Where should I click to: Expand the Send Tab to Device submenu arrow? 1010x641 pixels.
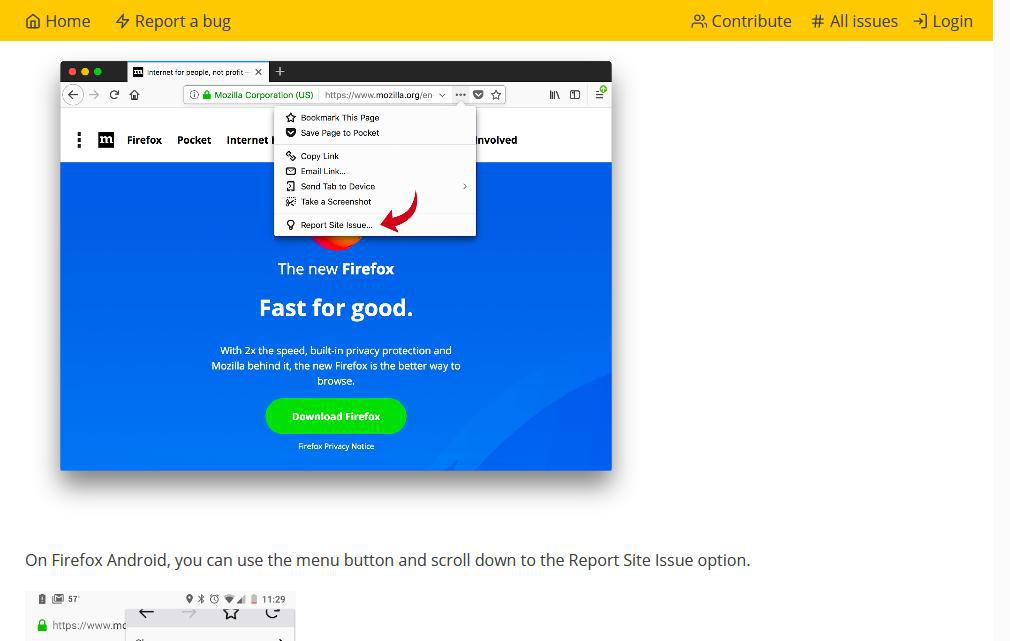[465, 186]
